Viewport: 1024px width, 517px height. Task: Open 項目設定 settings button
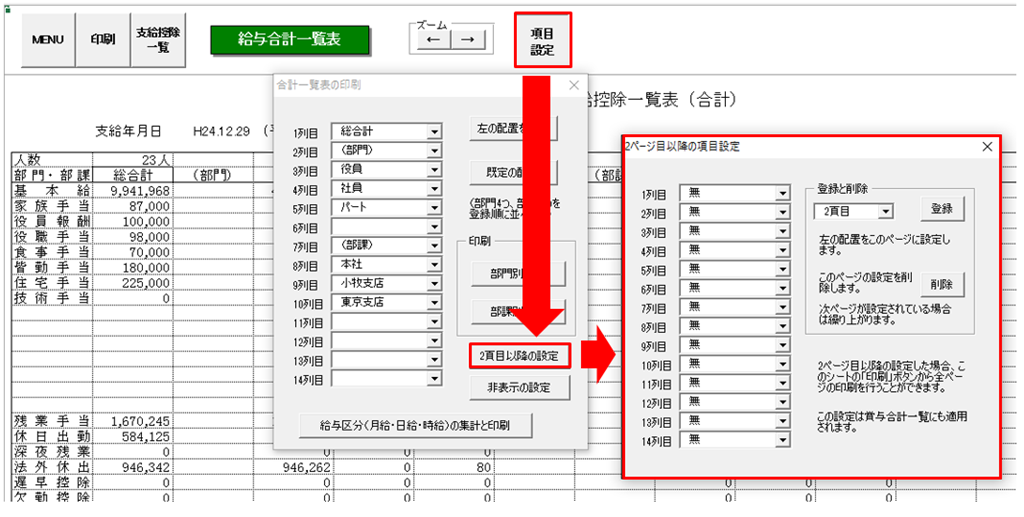click(x=542, y=41)
